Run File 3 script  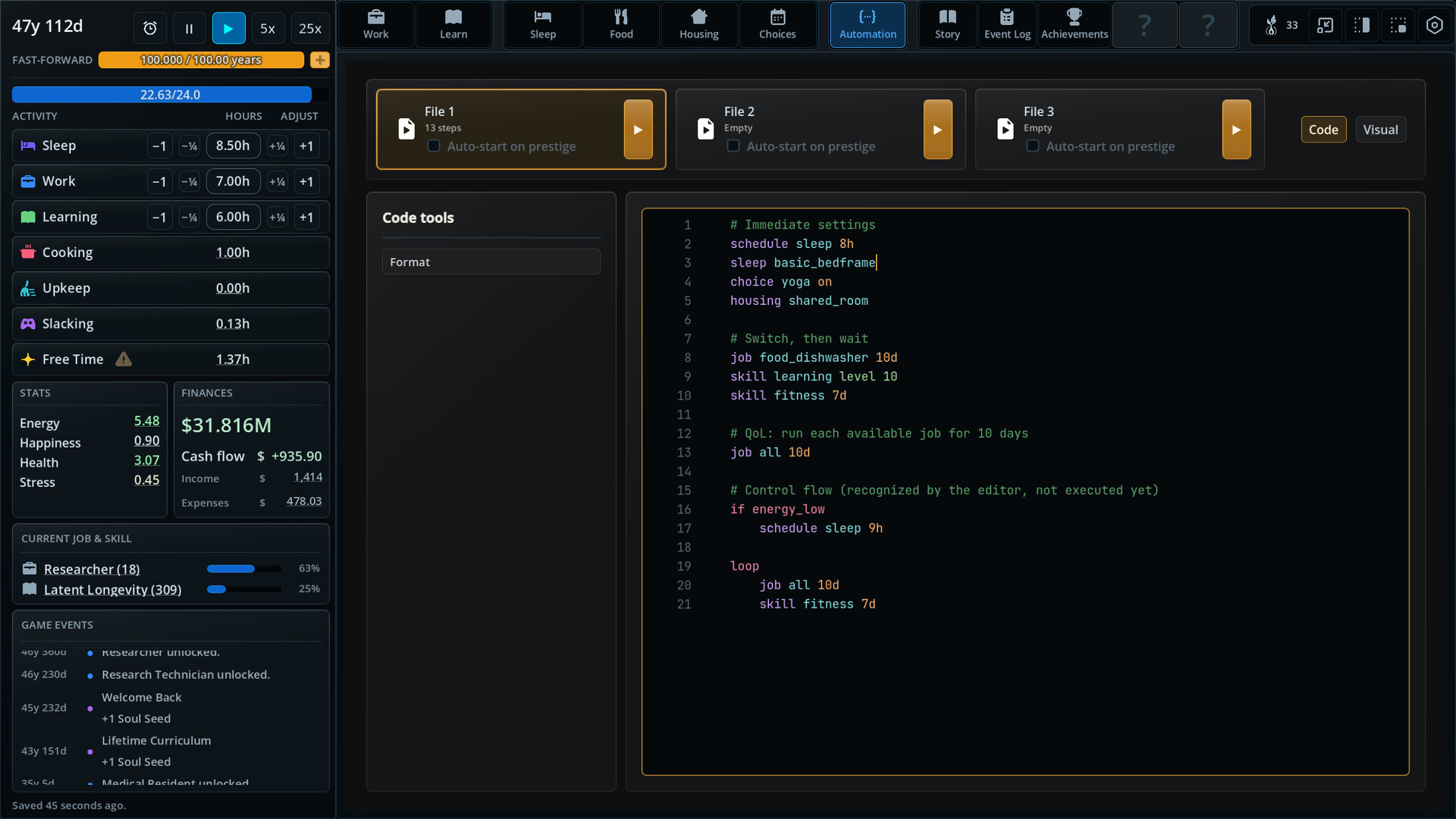pos(1236,130)
